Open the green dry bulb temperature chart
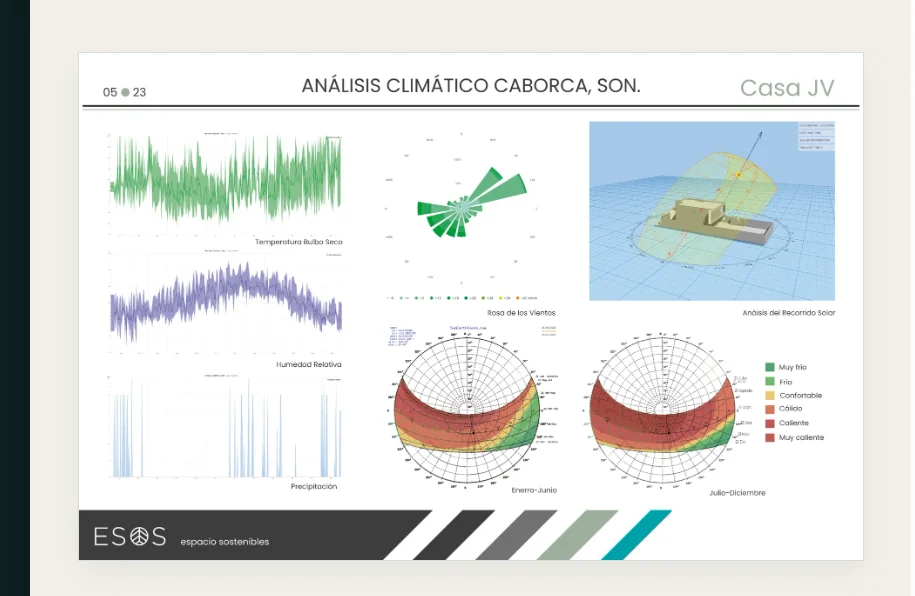 [x=225, y=183]
